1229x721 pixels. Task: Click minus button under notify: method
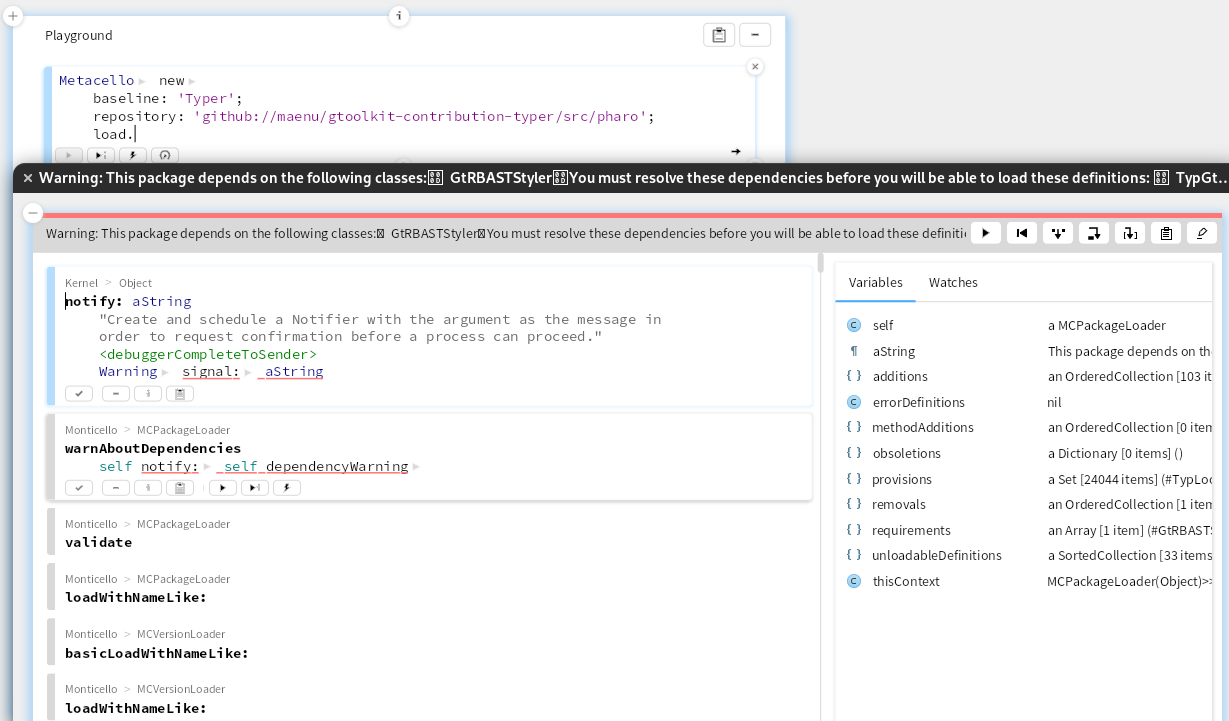point(115,394)
